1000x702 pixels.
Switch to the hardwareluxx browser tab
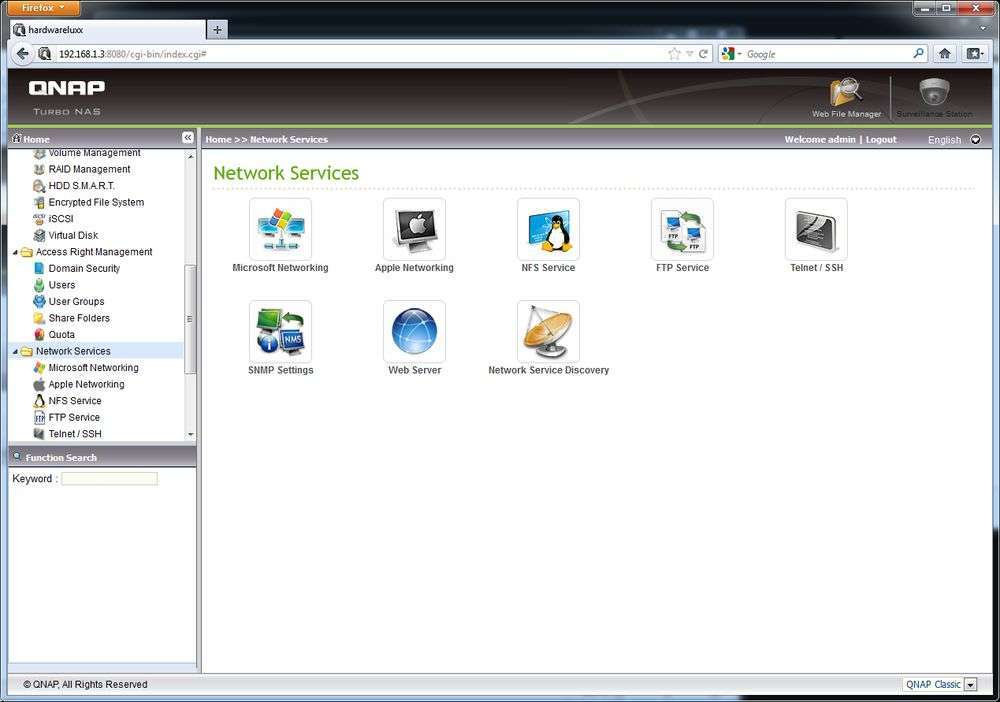tap(107, 30)
